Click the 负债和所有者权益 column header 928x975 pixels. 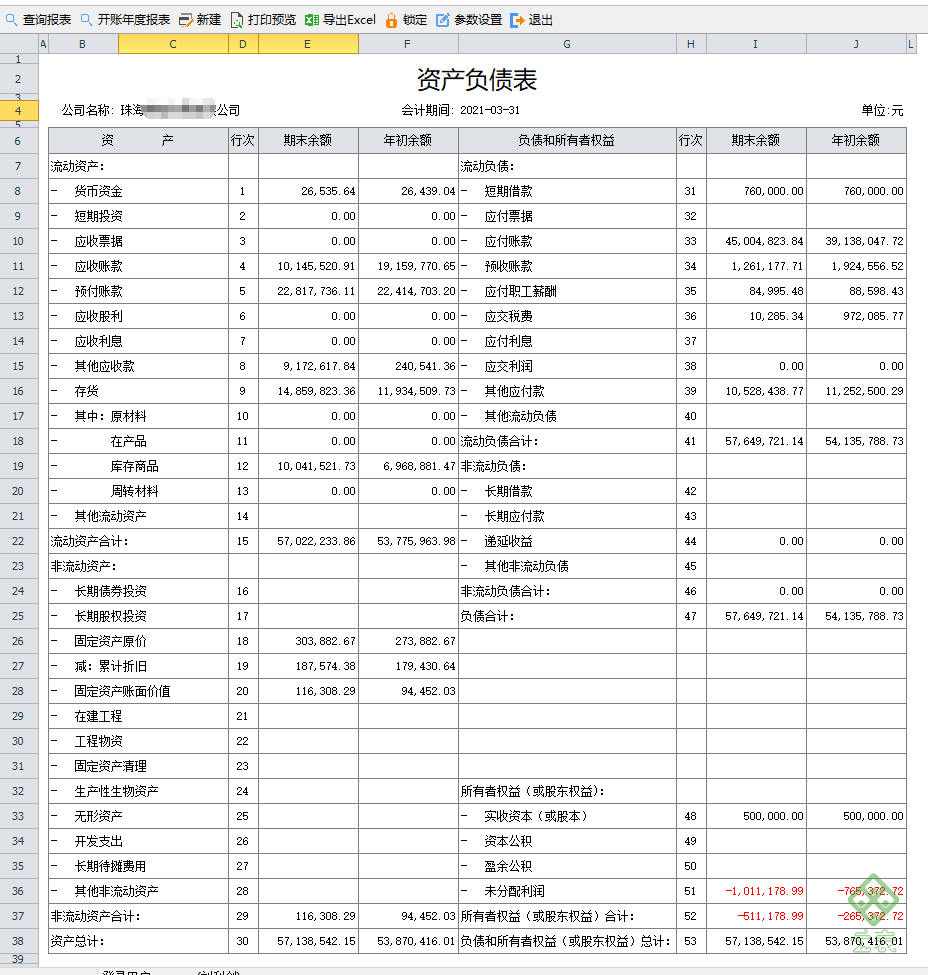pyautogui.click(x=567, y=141)
